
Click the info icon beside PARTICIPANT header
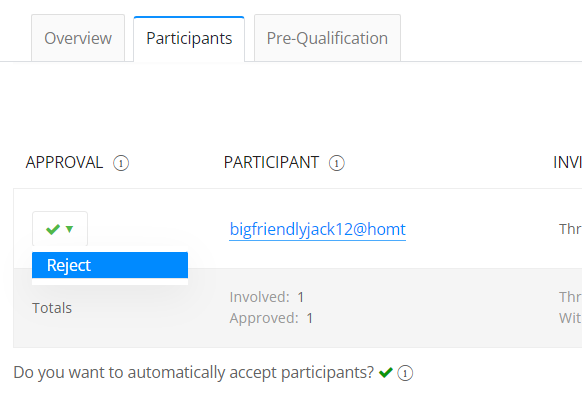[x=337, y=163]
